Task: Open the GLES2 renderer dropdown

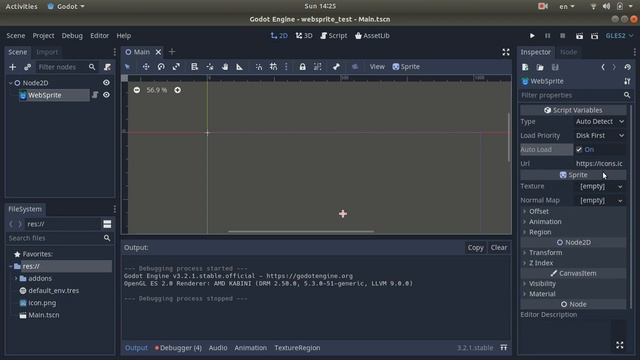Action: tap(619, 36)
